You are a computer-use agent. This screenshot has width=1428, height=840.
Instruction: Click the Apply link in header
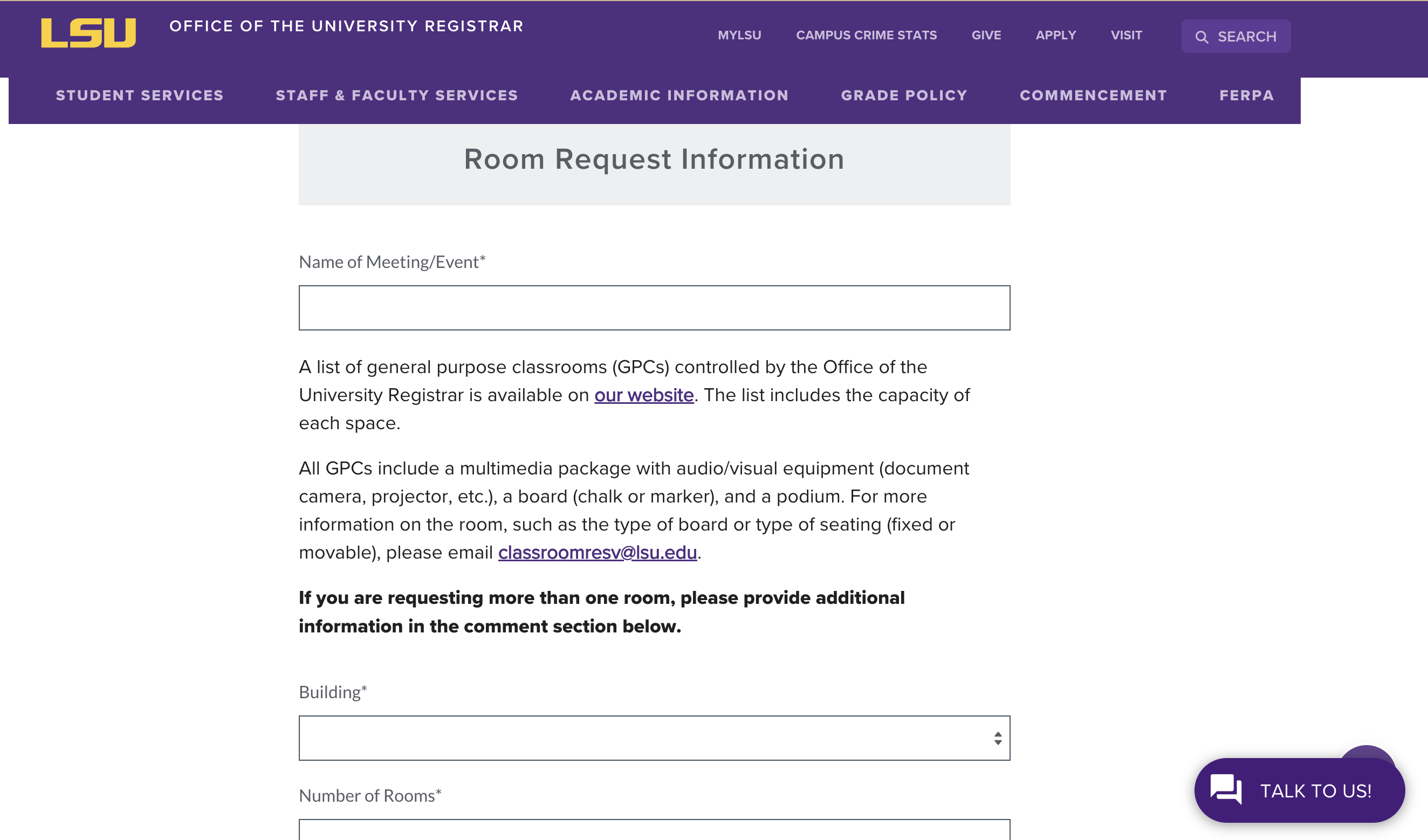click(x=1055, y=35)
